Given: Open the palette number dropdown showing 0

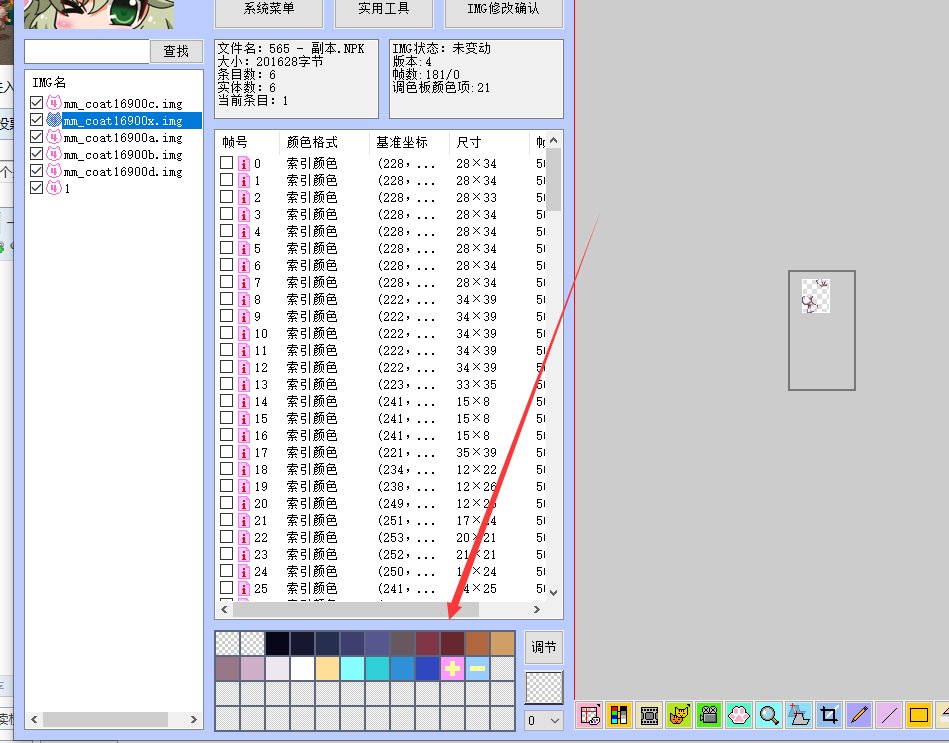Looking at the screenshot, I should click(544, 720).
